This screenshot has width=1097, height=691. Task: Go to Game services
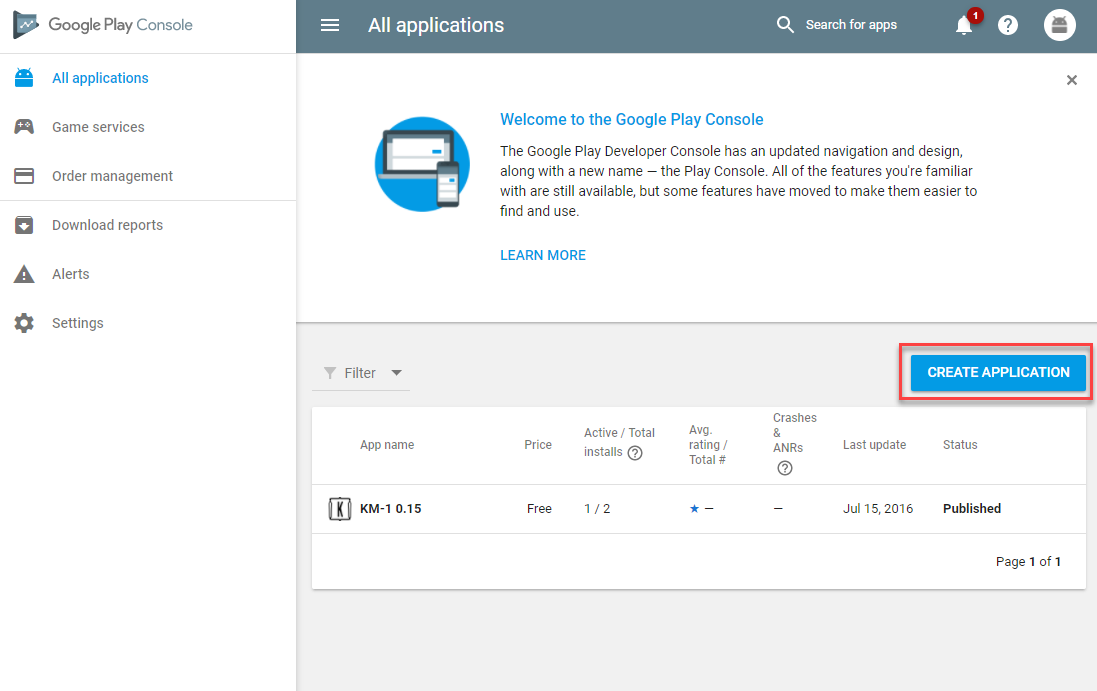coord(98,127)
